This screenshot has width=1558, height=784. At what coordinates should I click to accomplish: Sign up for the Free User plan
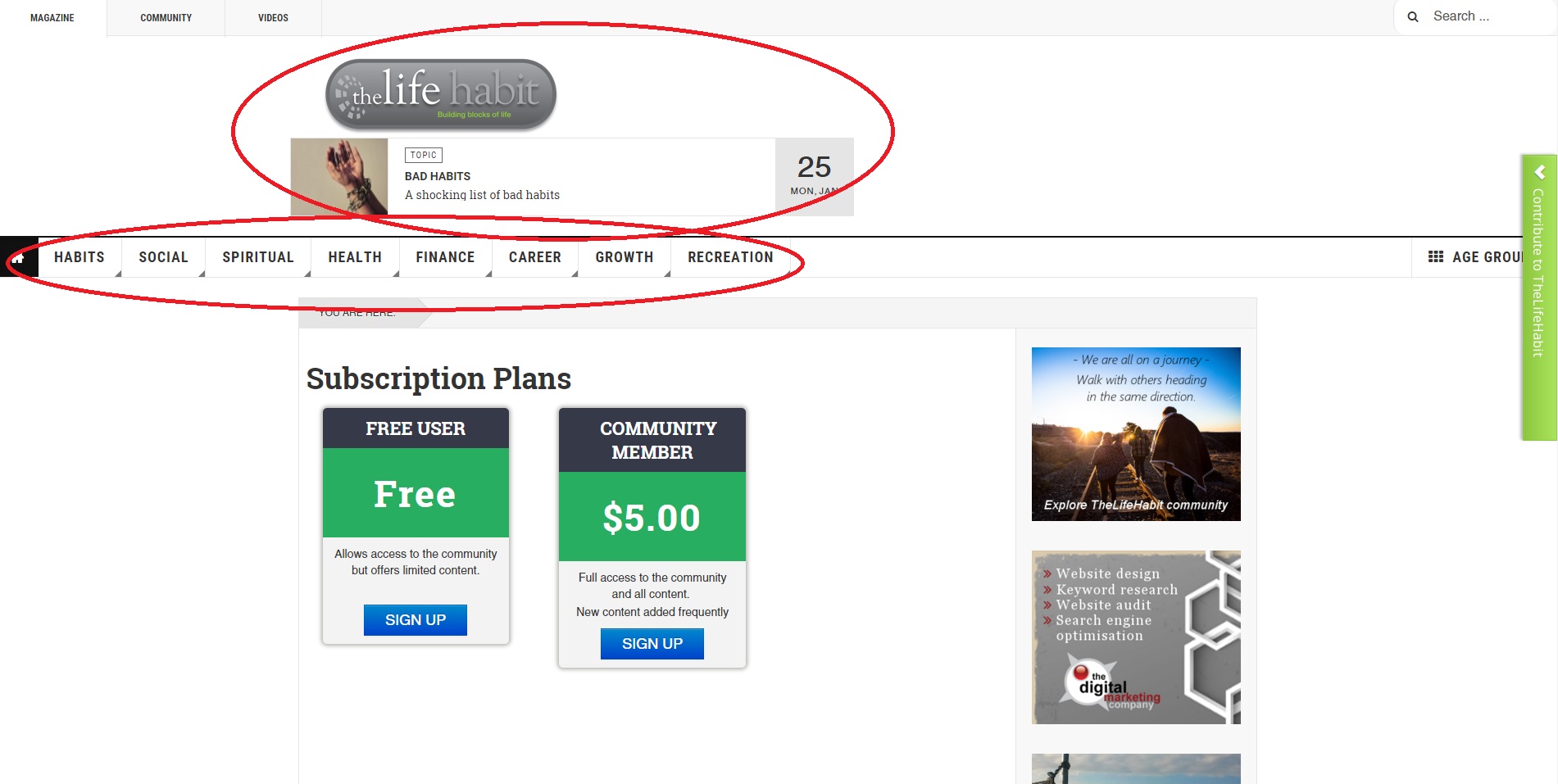pyautogui.click(x=416, y=620)
